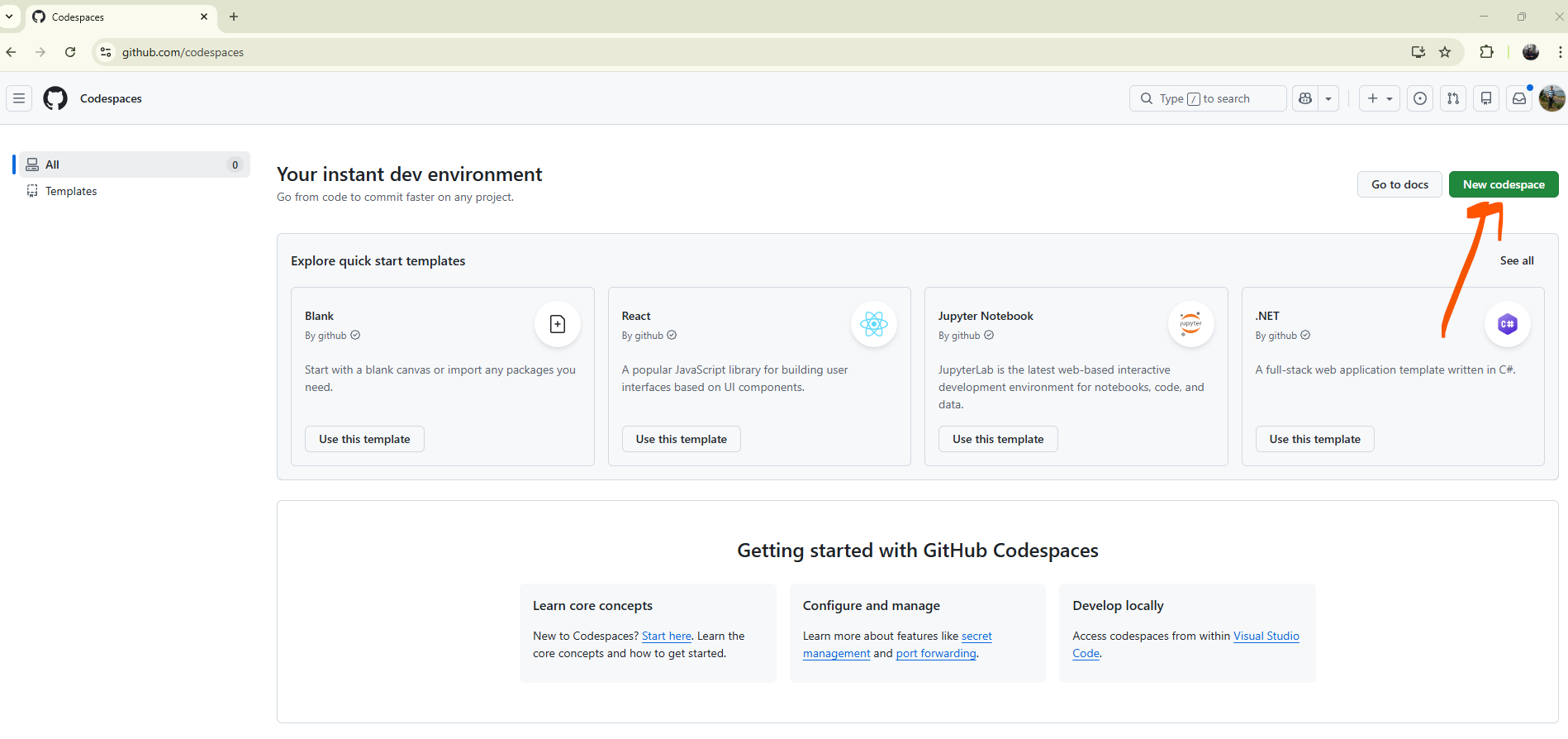Bookmark this page with the star icon
The width and height of the screenshot is (1568, 739).
[1445, 52]
